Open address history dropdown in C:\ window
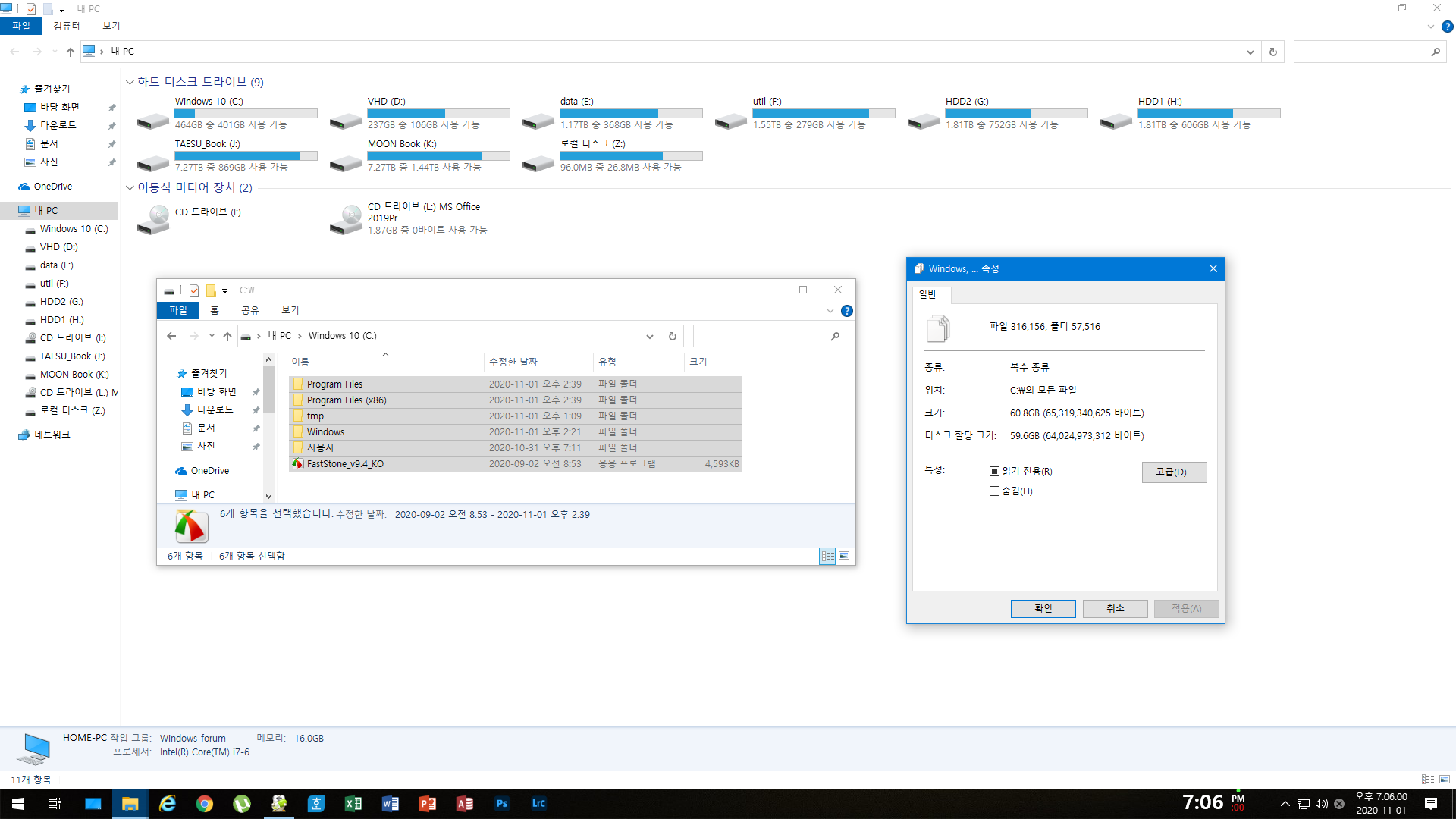1456x819 pixels. (650, 336)
